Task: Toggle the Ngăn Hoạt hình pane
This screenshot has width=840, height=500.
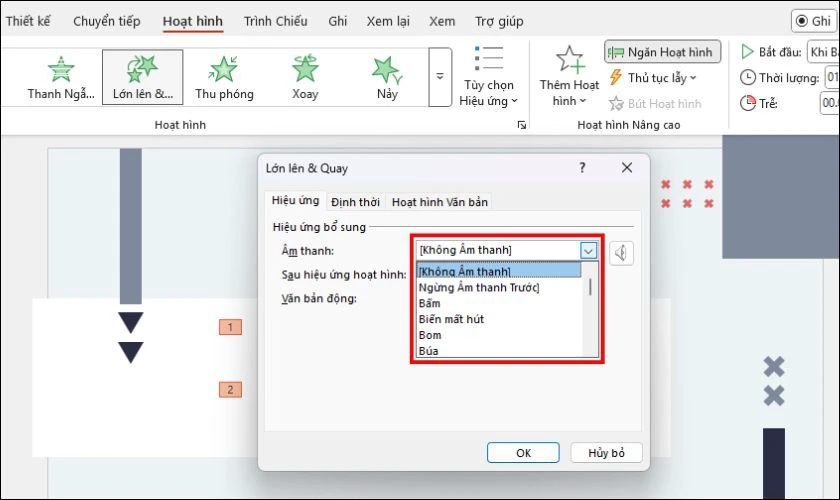Action: point(662,52)
